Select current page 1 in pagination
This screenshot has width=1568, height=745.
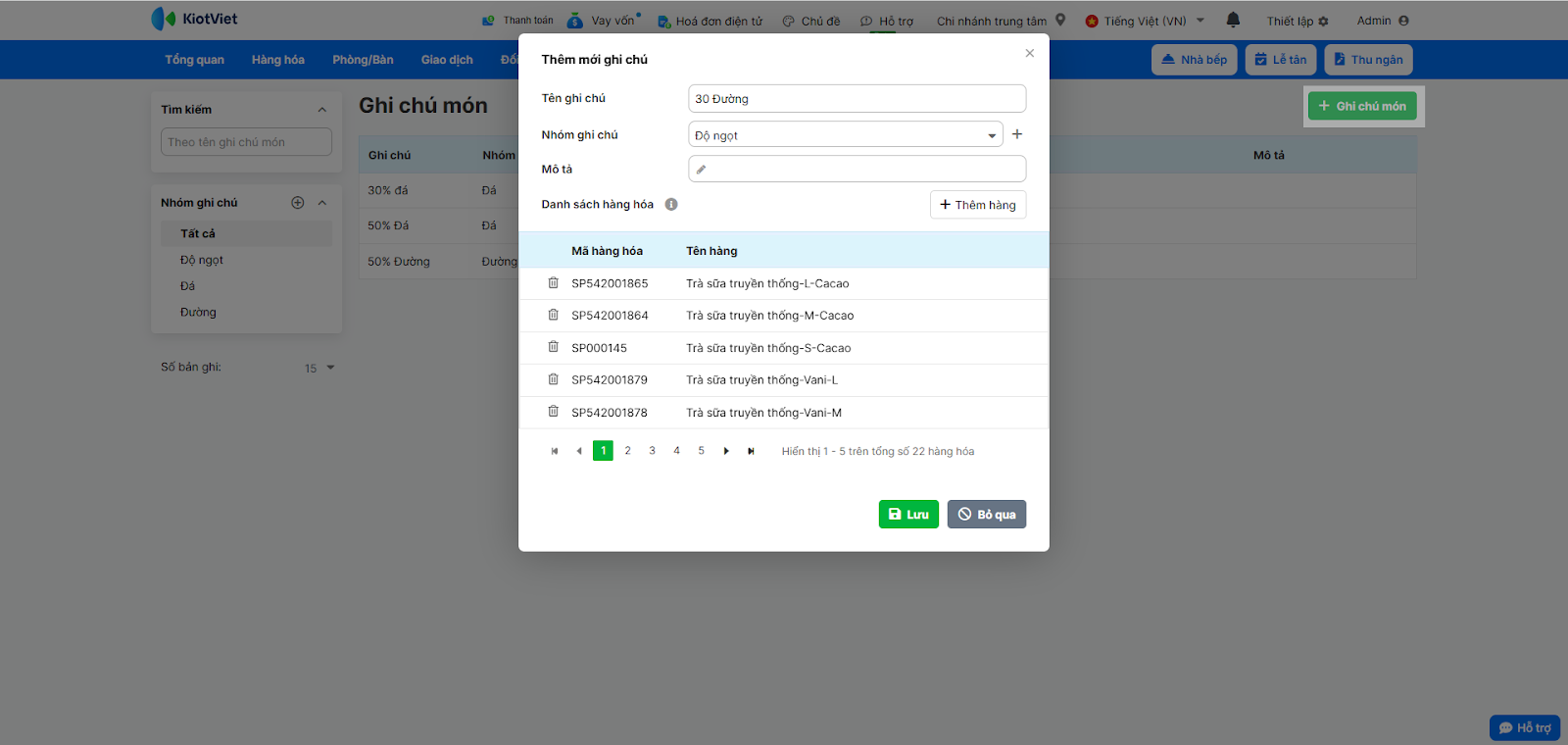pos(604,451)
